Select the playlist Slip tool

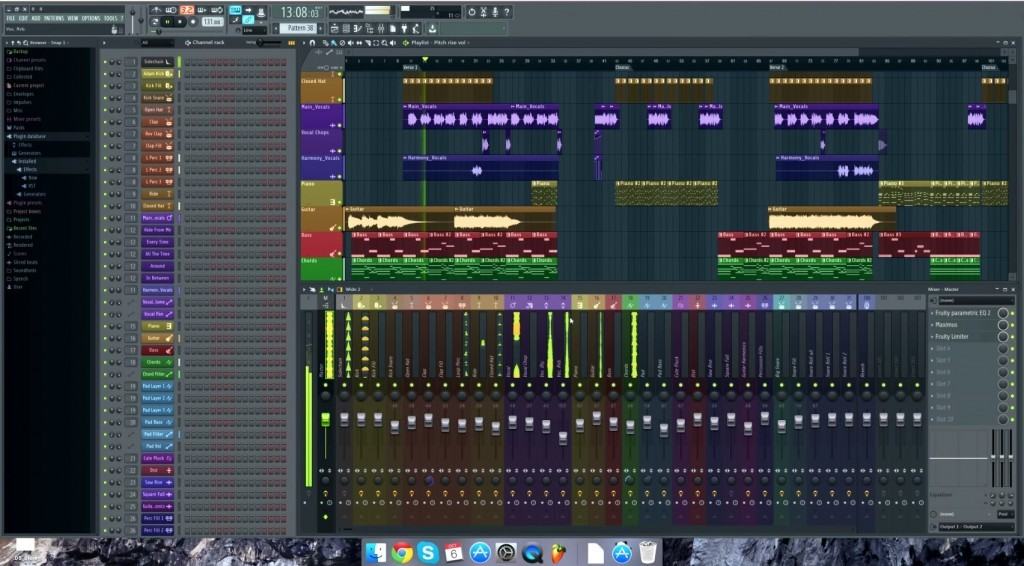(359, 43)
